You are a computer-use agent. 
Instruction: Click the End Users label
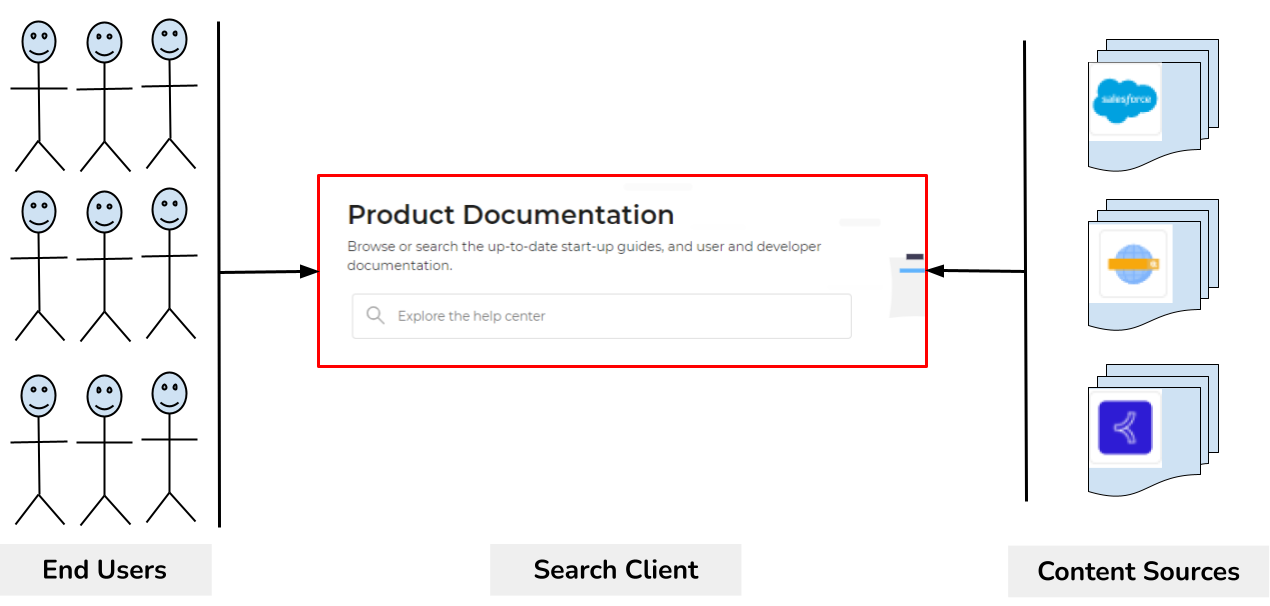[x=105, y=570]
